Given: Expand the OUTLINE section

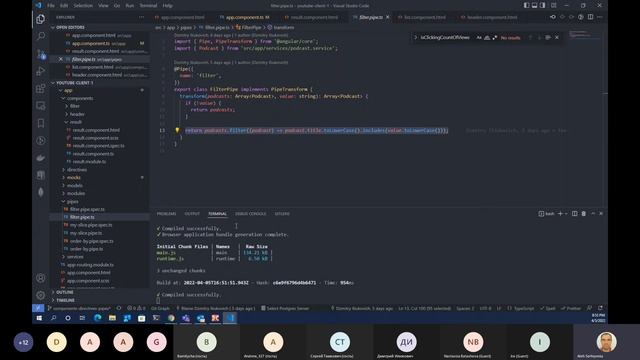Looking at the screenshot, I should tap(53, 292).
